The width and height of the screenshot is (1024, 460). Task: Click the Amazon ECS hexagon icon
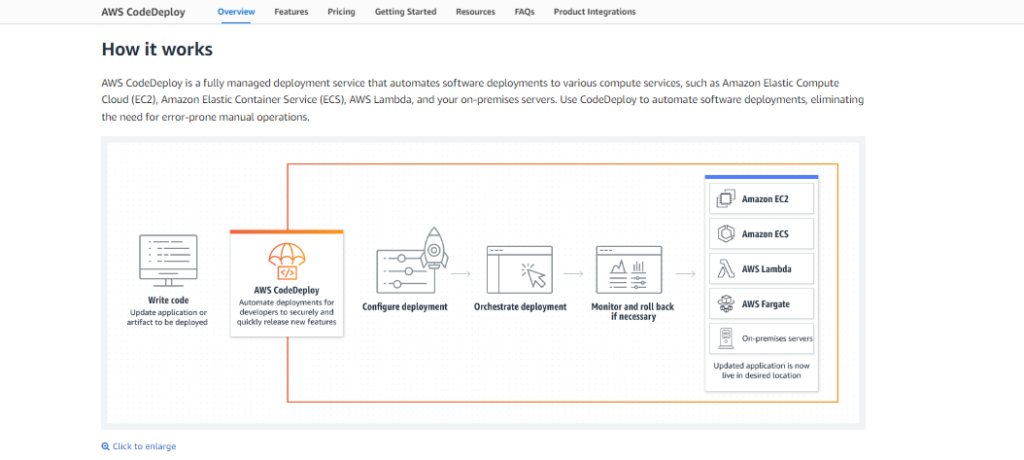pos(726,233)
